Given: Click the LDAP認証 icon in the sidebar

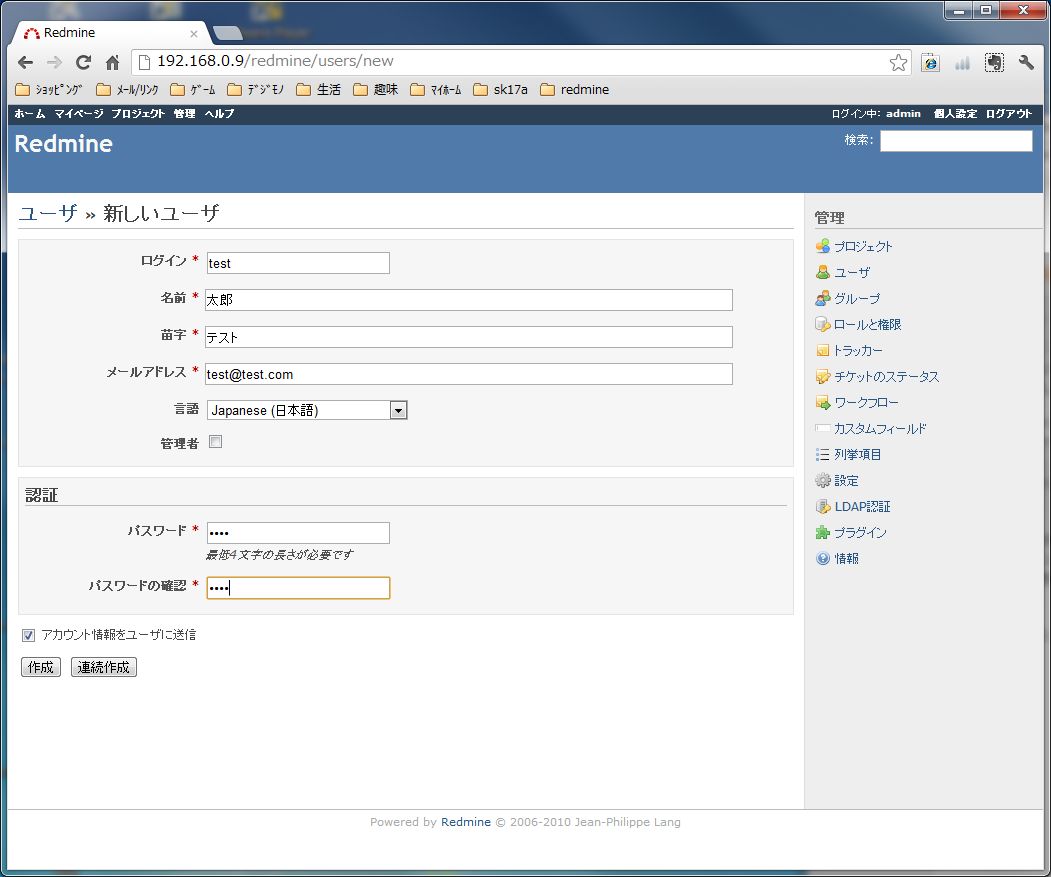Looking at the screenshot, I should click(822, 506).
